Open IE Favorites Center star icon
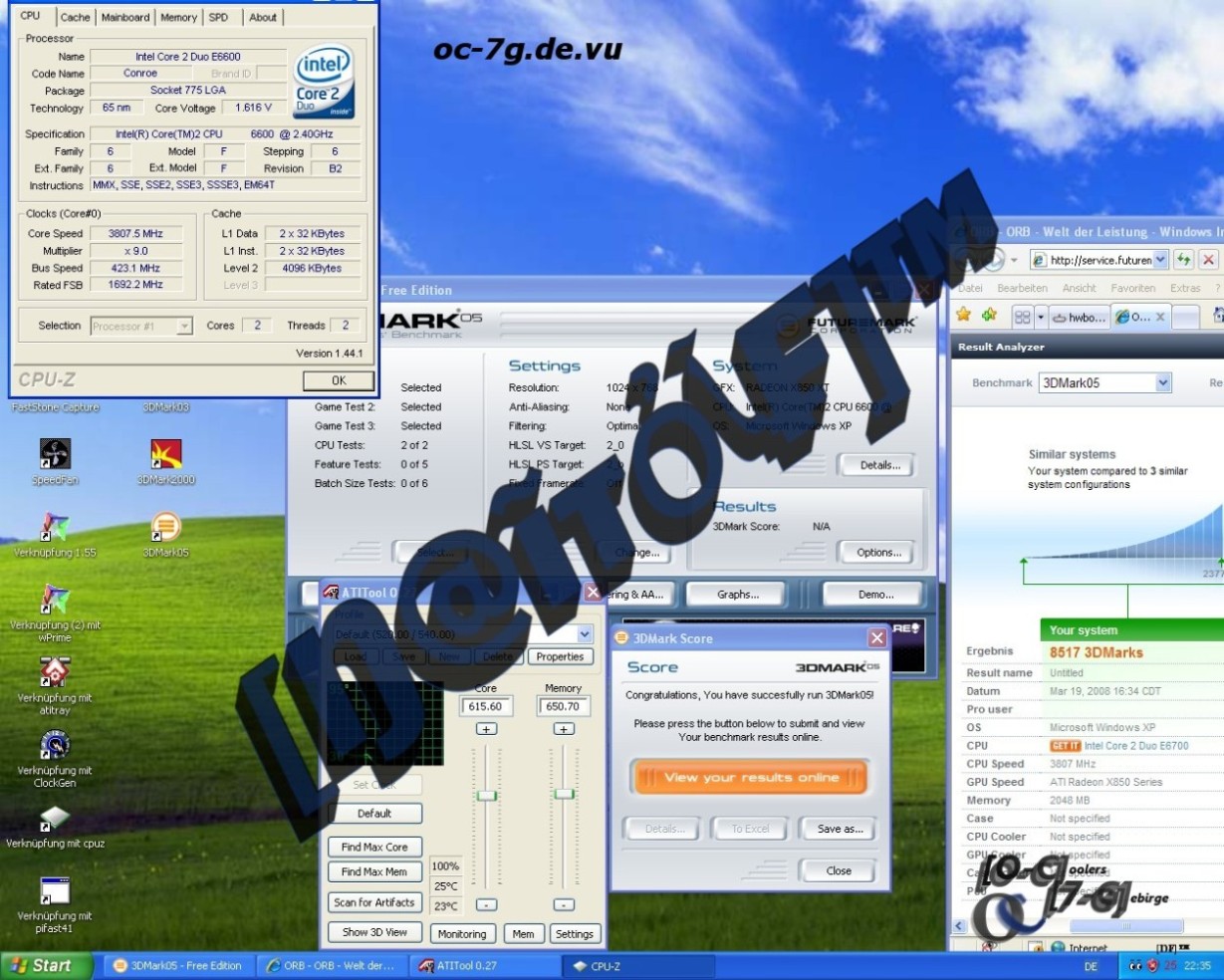The height and width of the screenshot is (980, 1224). [x=963, y=316]
